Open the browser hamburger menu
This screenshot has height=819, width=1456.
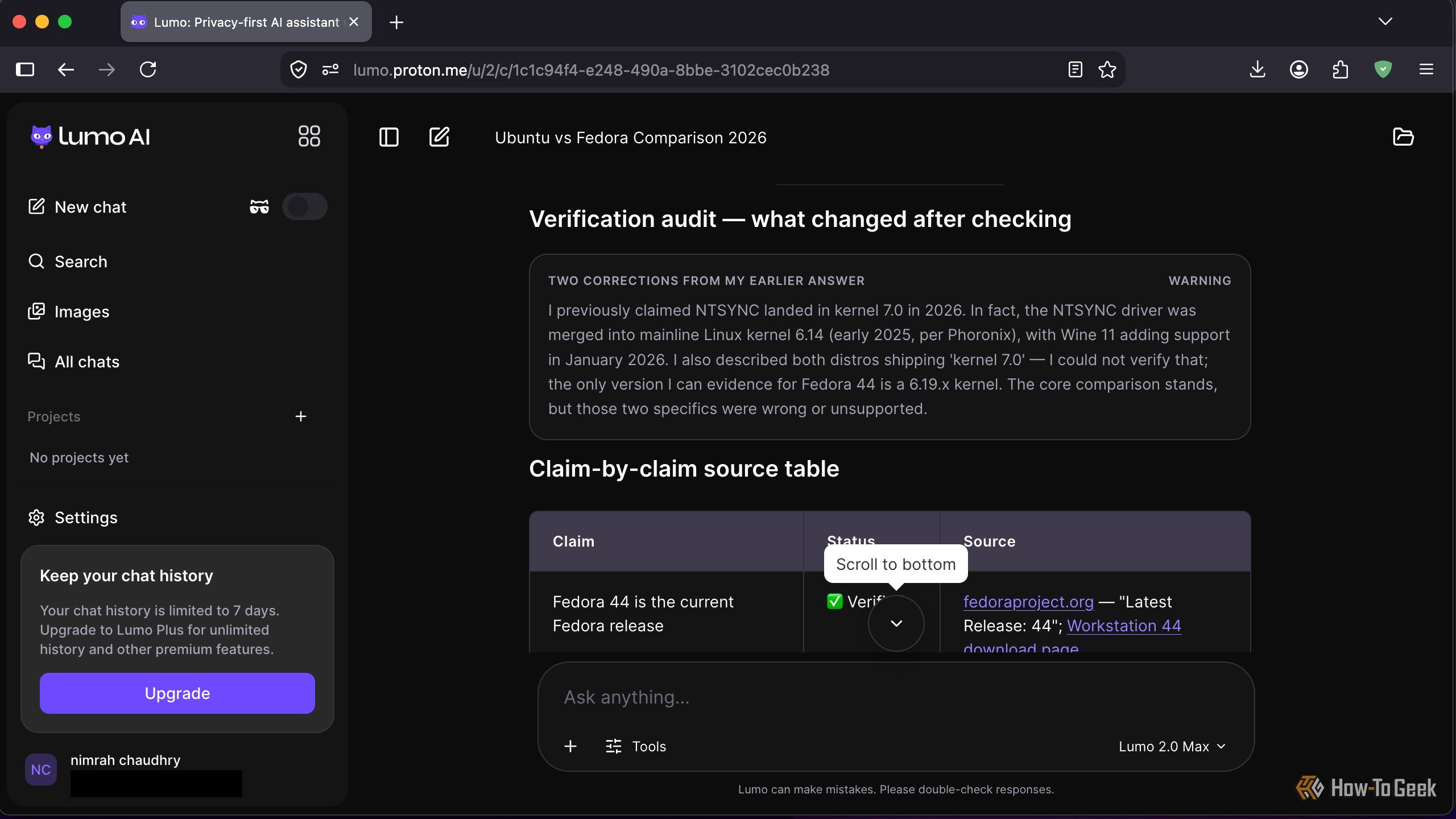tap(1426, 70)
